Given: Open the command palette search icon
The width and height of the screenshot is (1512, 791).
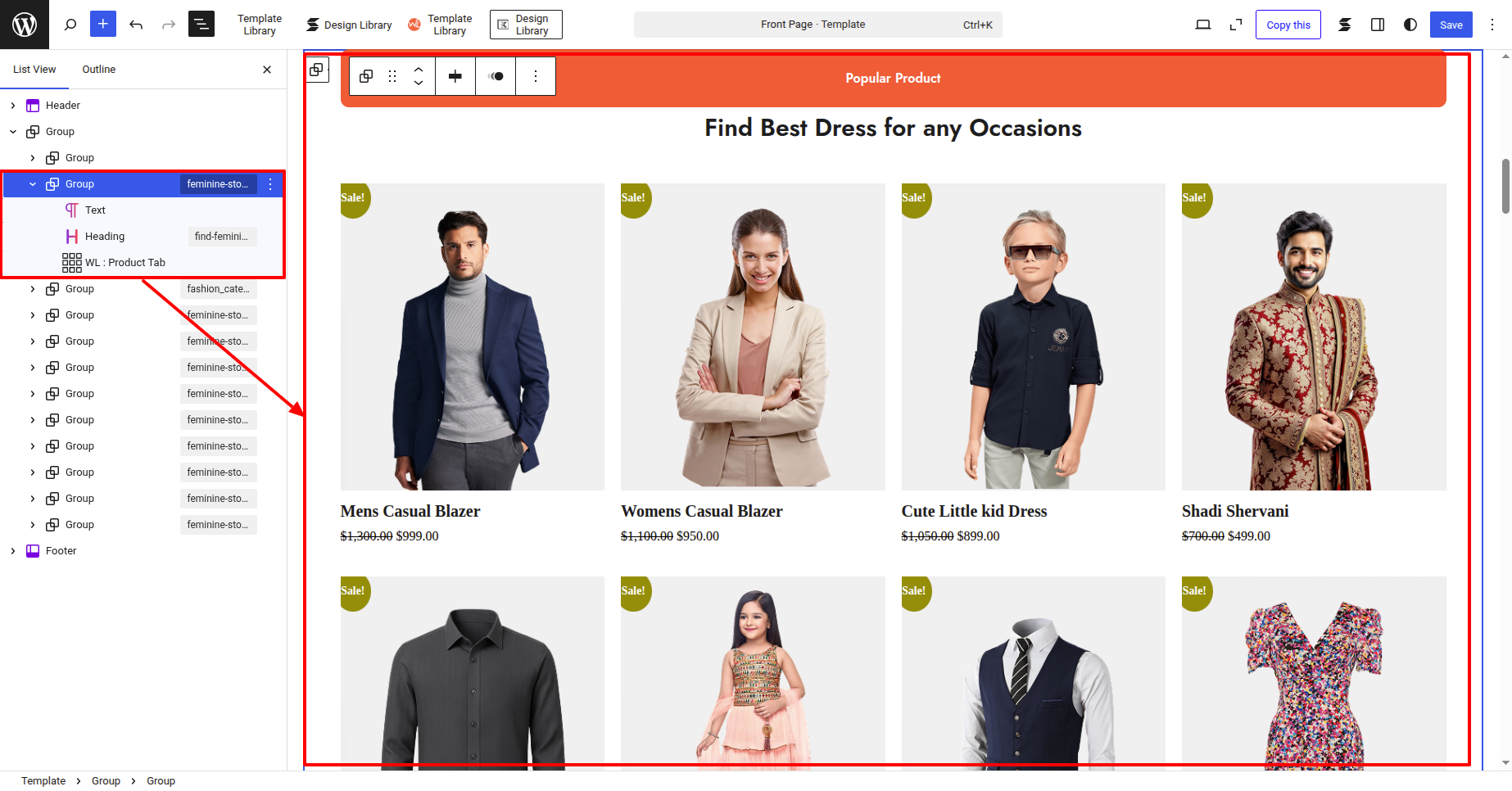Looking at the screenshot, I should coord(70,25).
